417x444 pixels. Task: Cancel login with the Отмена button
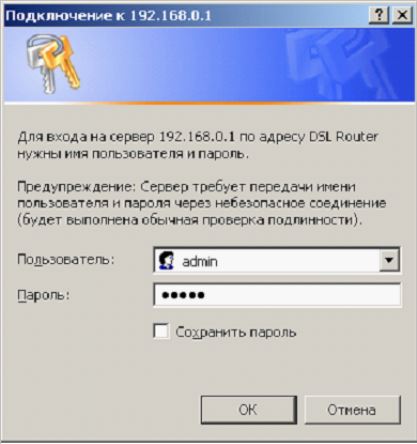pos(352,410)
